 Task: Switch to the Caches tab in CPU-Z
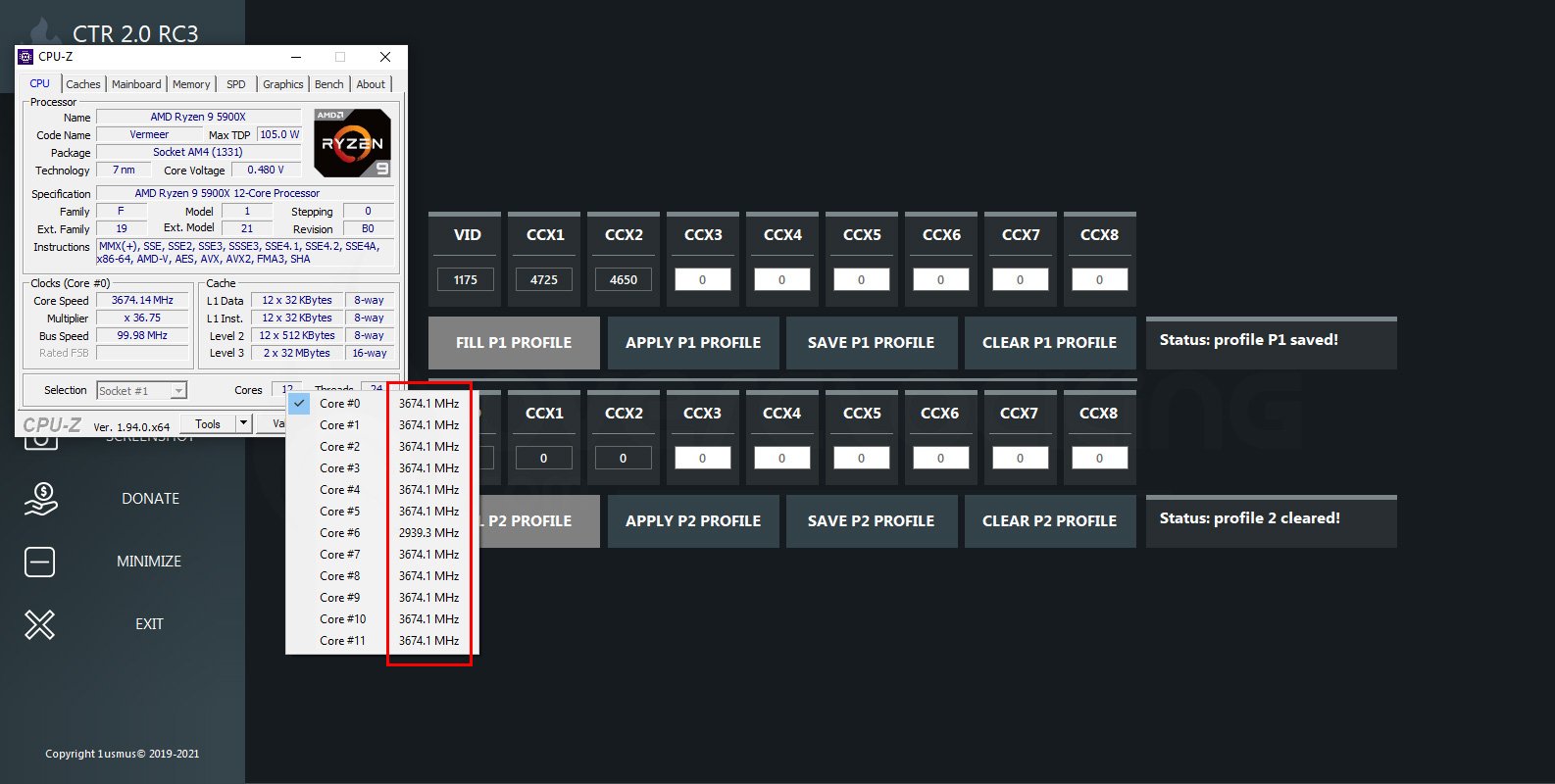pos(83,84)
